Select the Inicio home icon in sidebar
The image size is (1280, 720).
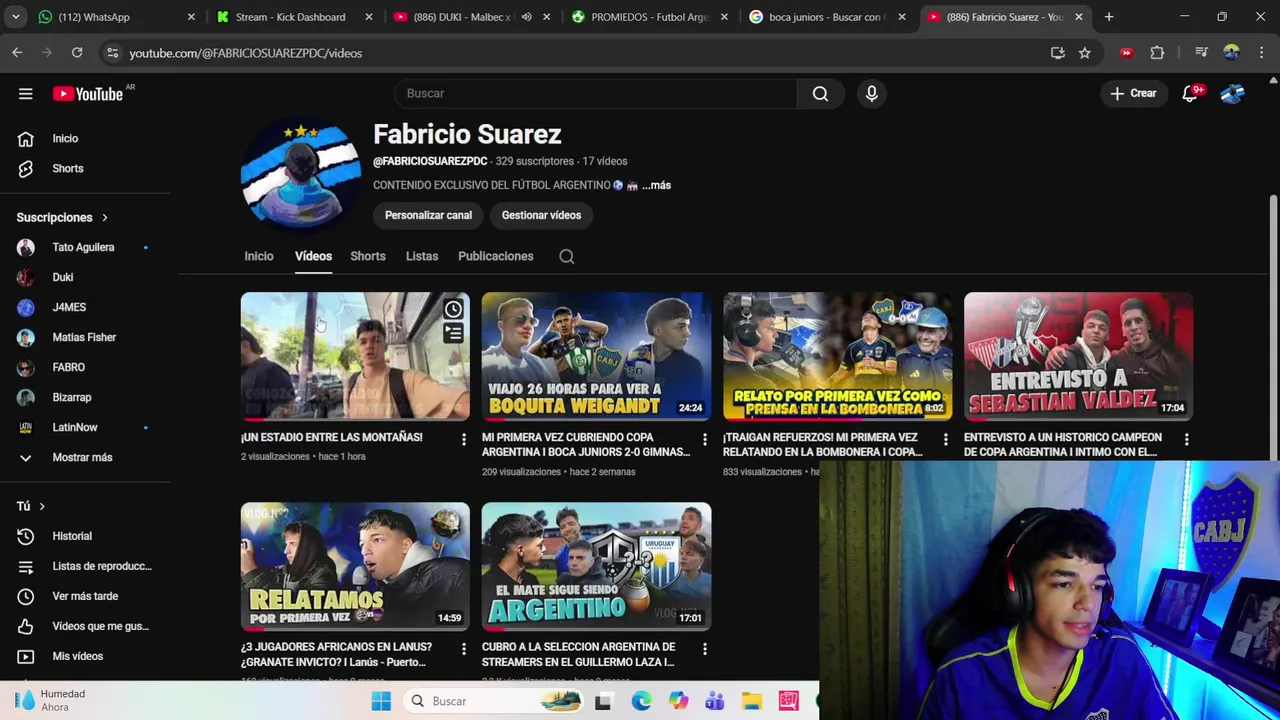coord(26,139)
